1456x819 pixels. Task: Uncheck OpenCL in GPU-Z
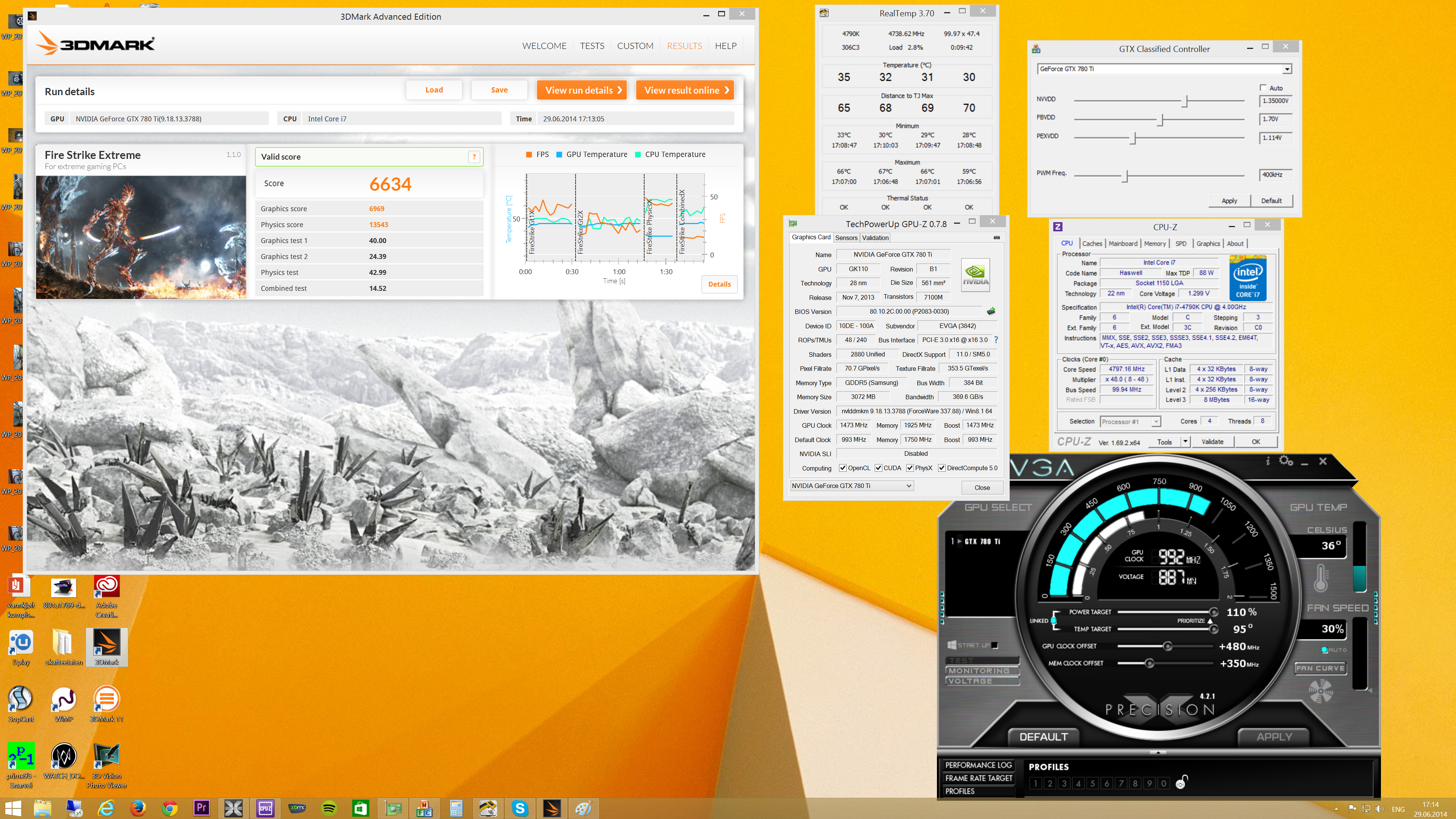point(843,468)
